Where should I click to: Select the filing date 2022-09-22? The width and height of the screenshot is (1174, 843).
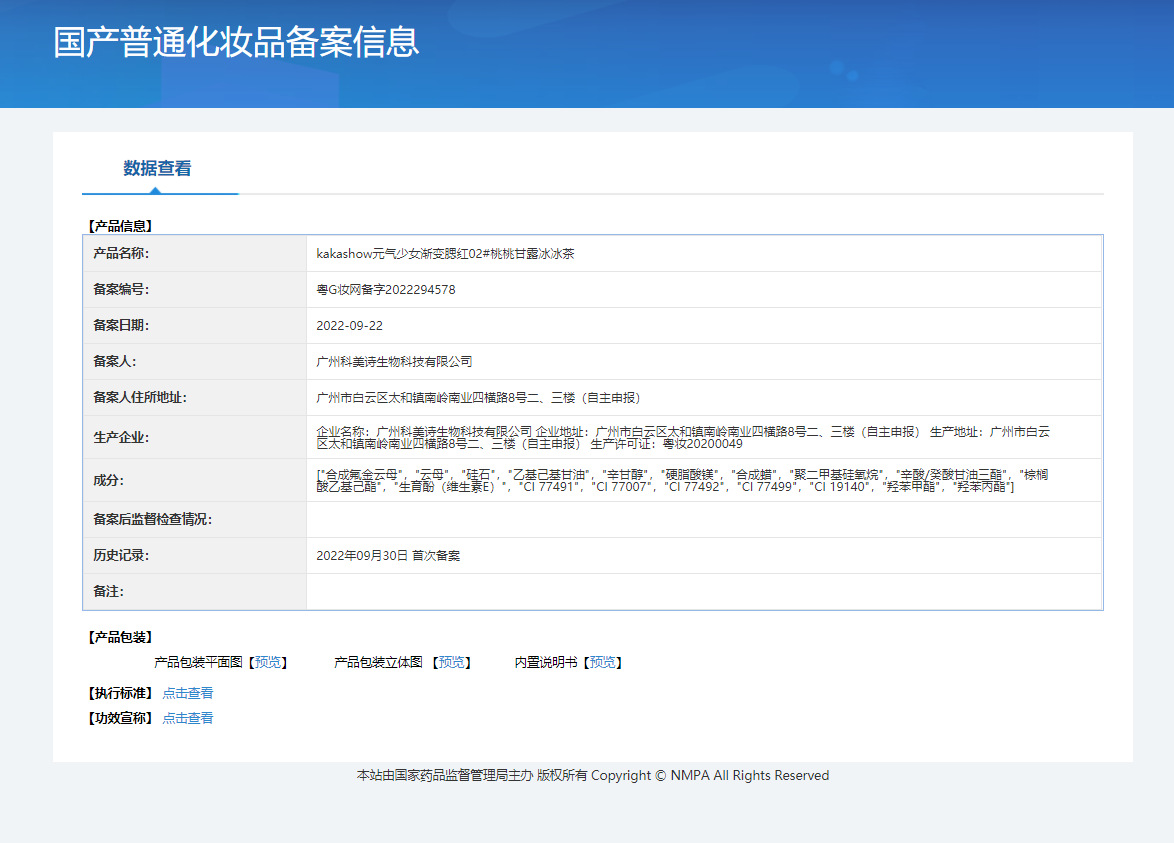[350, 326]
